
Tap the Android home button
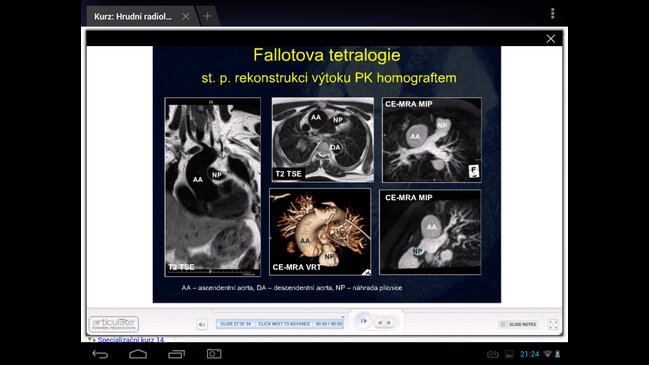click(x=138, y=354)
